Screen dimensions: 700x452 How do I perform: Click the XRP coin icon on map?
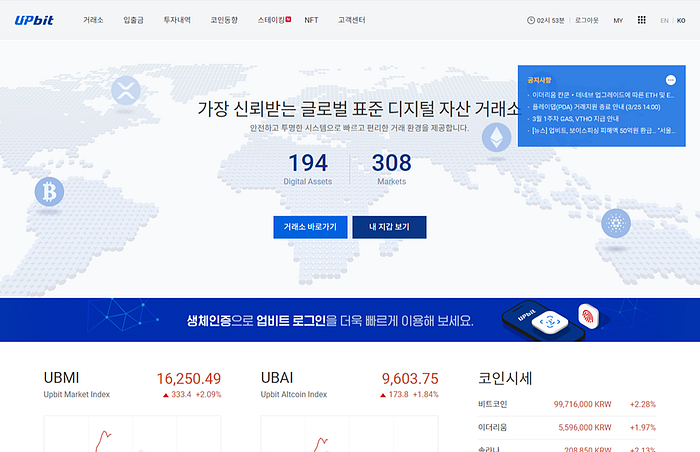click(x=126, y=90)
